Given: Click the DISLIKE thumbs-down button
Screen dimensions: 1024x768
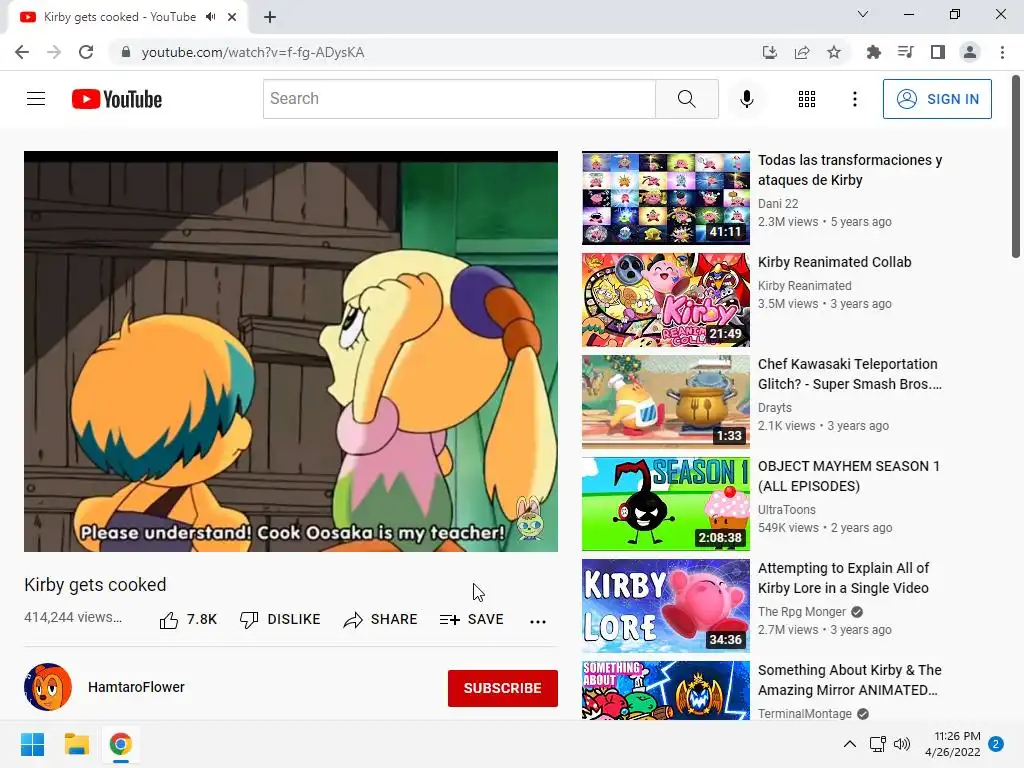Looking at the screenshot, I should 280,620.
